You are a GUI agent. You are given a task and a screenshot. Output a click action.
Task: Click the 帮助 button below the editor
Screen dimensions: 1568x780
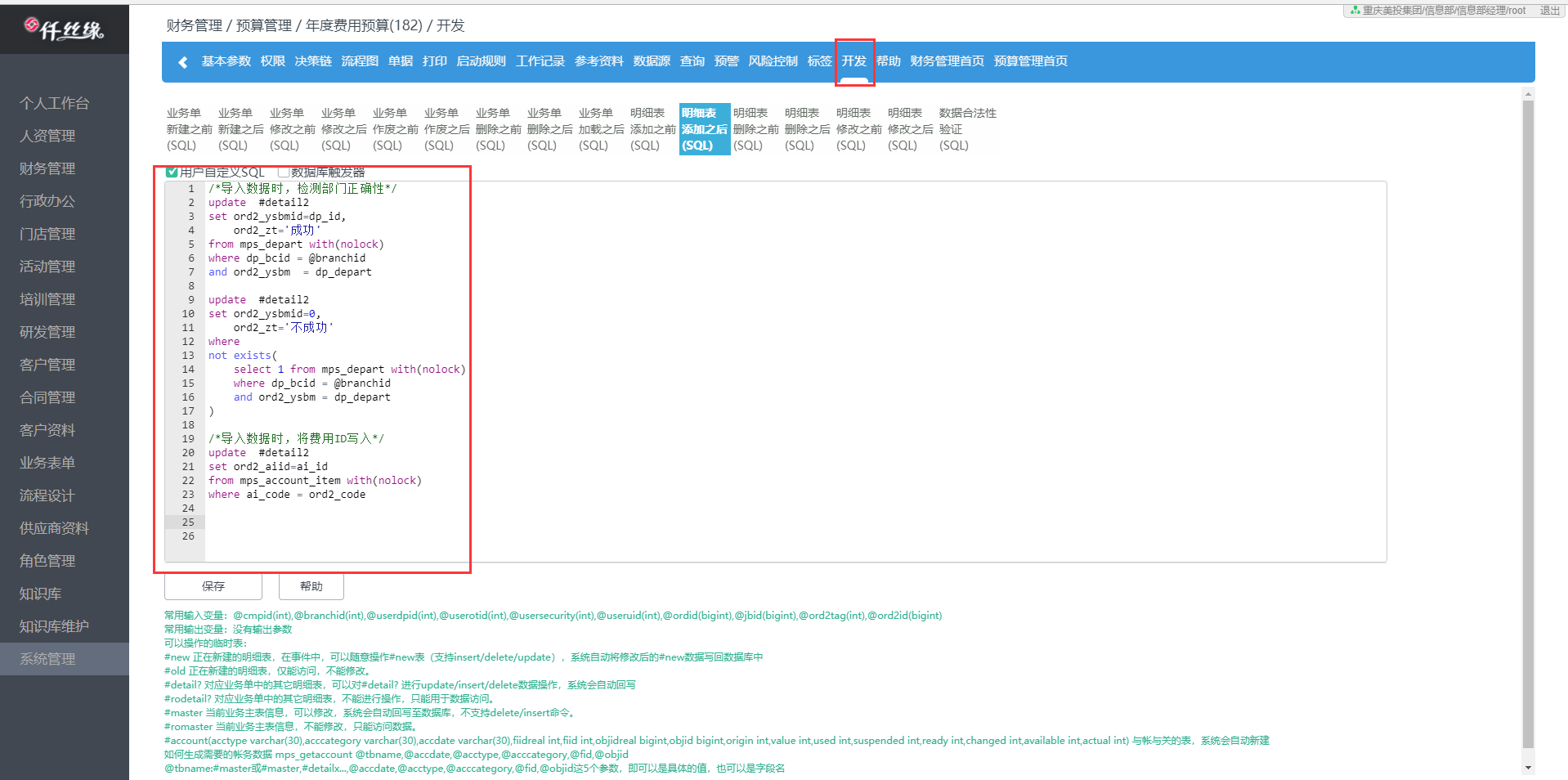[311, 586]
